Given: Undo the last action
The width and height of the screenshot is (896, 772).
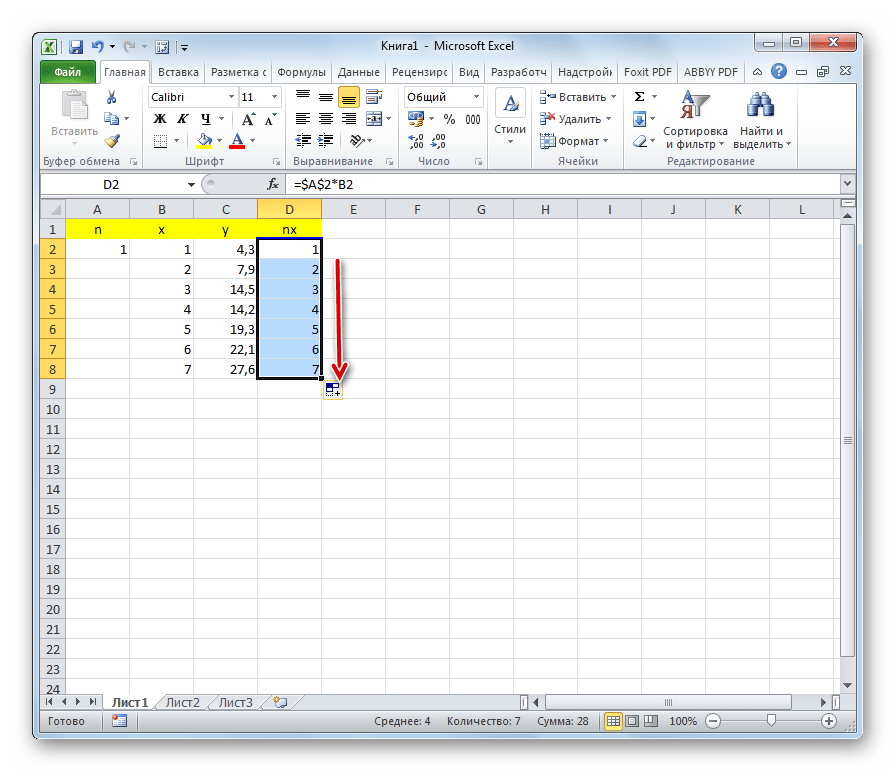Looking at the screenshot, I should click(x=97, y=46).
